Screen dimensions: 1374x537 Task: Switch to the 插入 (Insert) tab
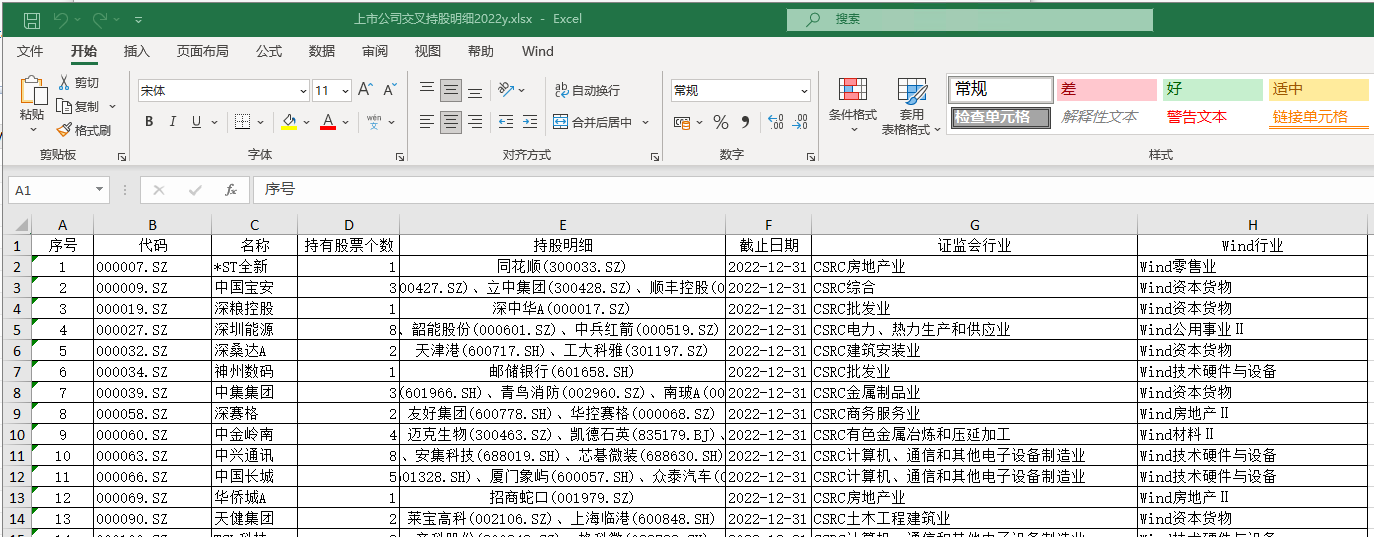tap(137, 51)
